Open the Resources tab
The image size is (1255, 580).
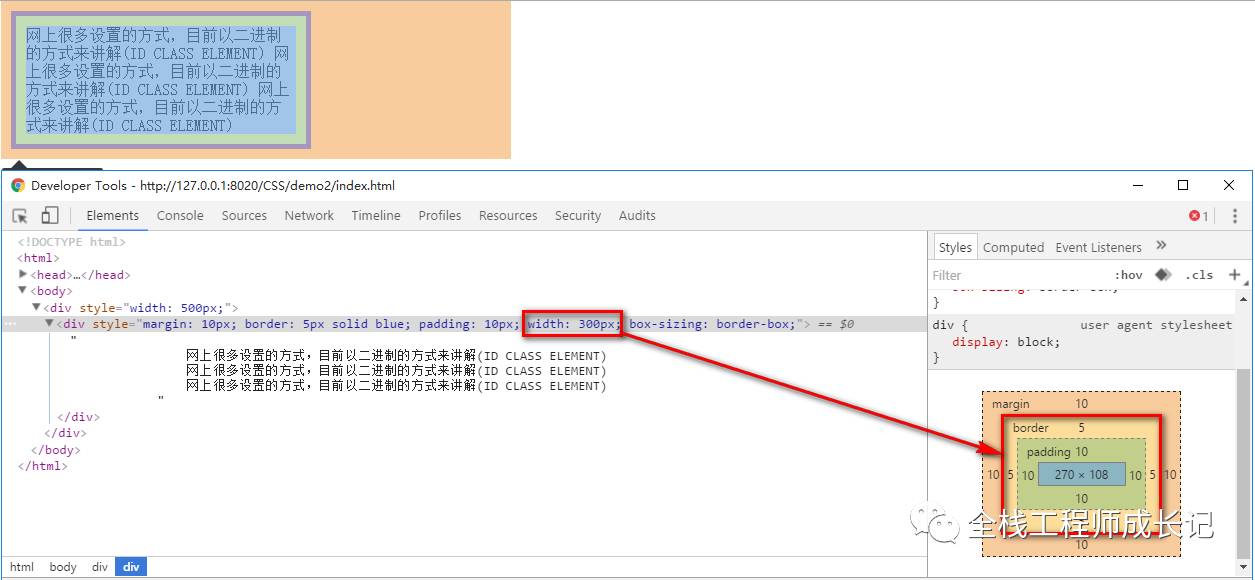[508, 215]
